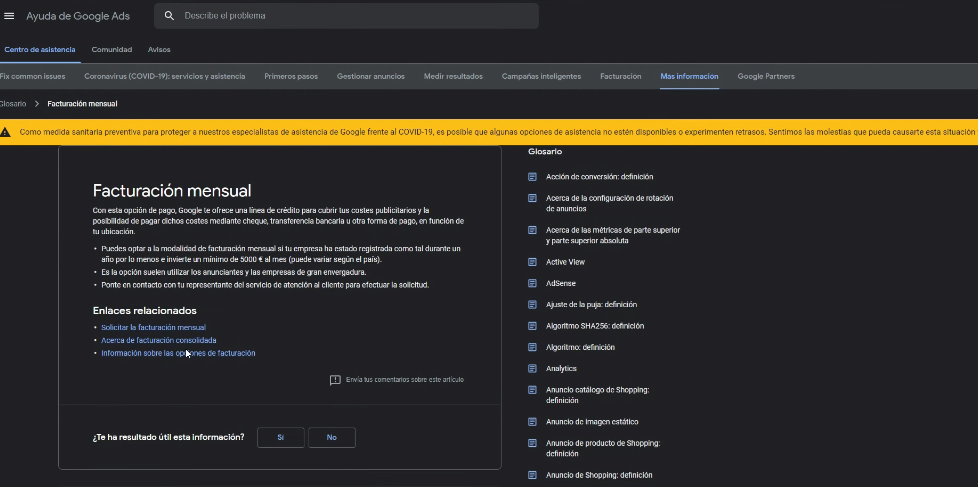
Task: Open the Medir resultados menu
Action: [453, 76]
